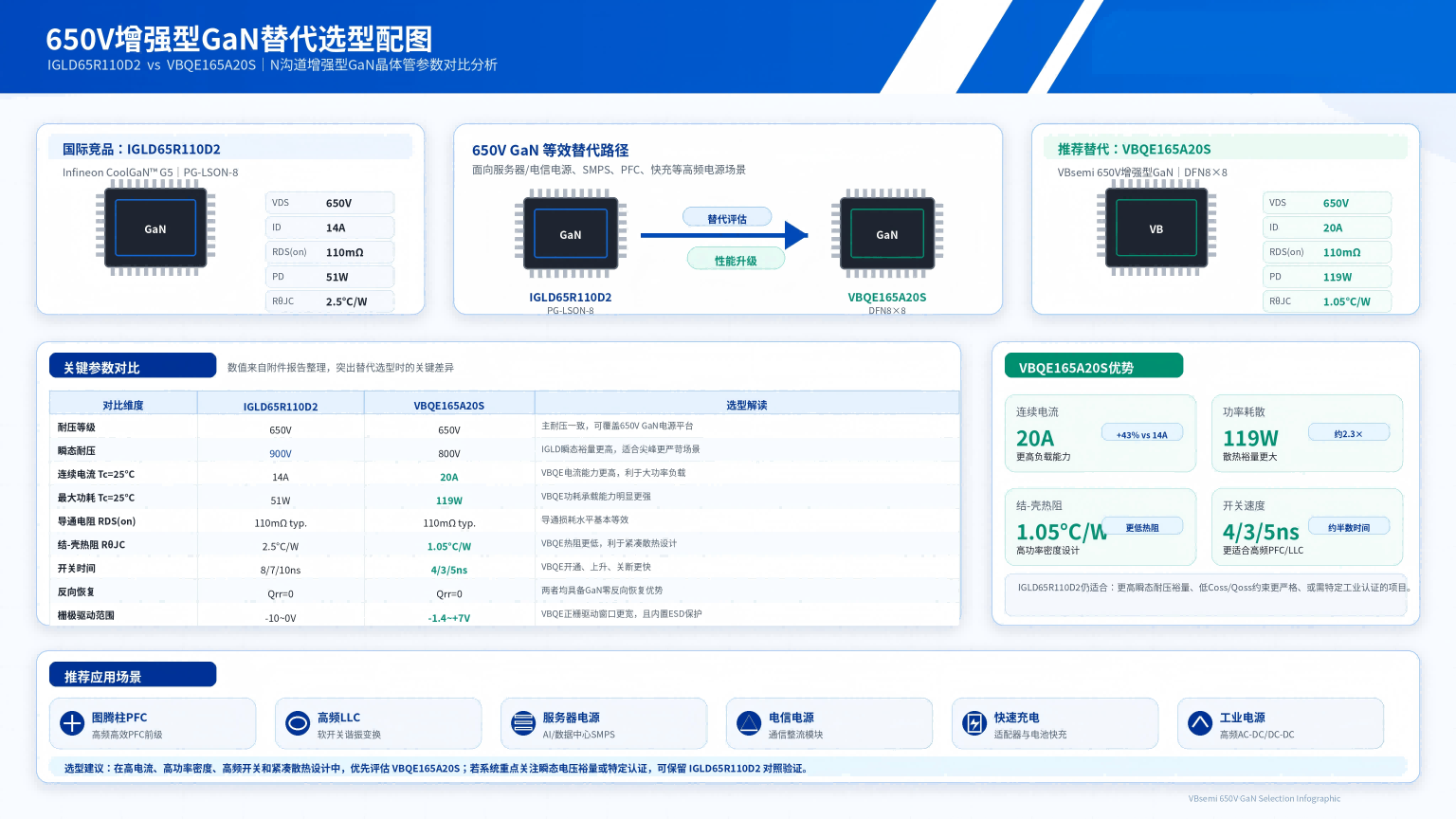The image size is (1456, 819).
Task: Select the 选型解读 table column header
Action: (747, 405)
